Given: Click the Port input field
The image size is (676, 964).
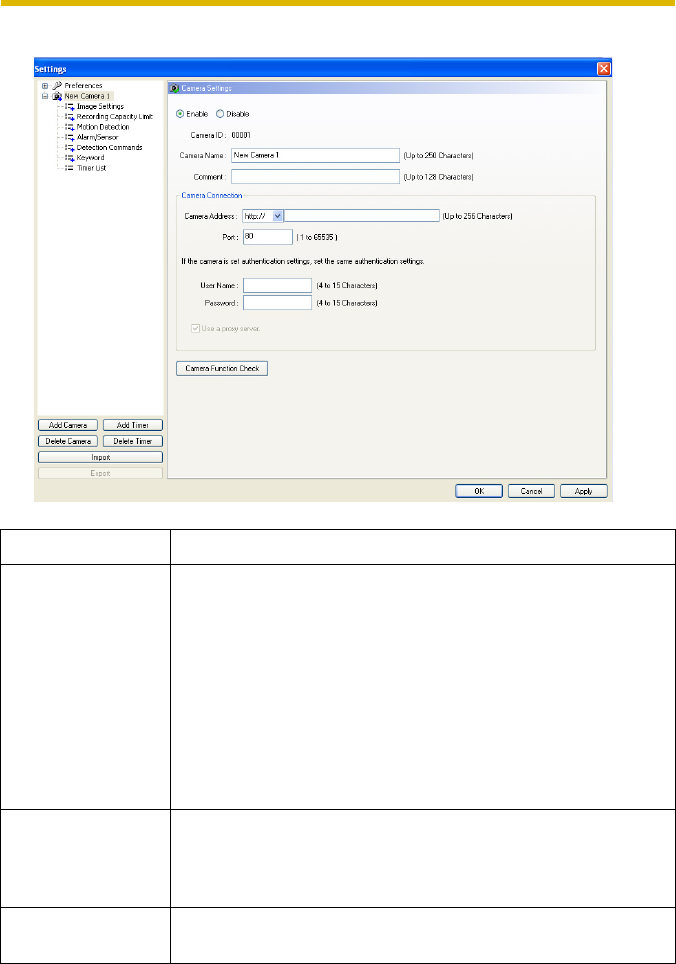Looking at the screenshot, I should (x=267, y=237).
